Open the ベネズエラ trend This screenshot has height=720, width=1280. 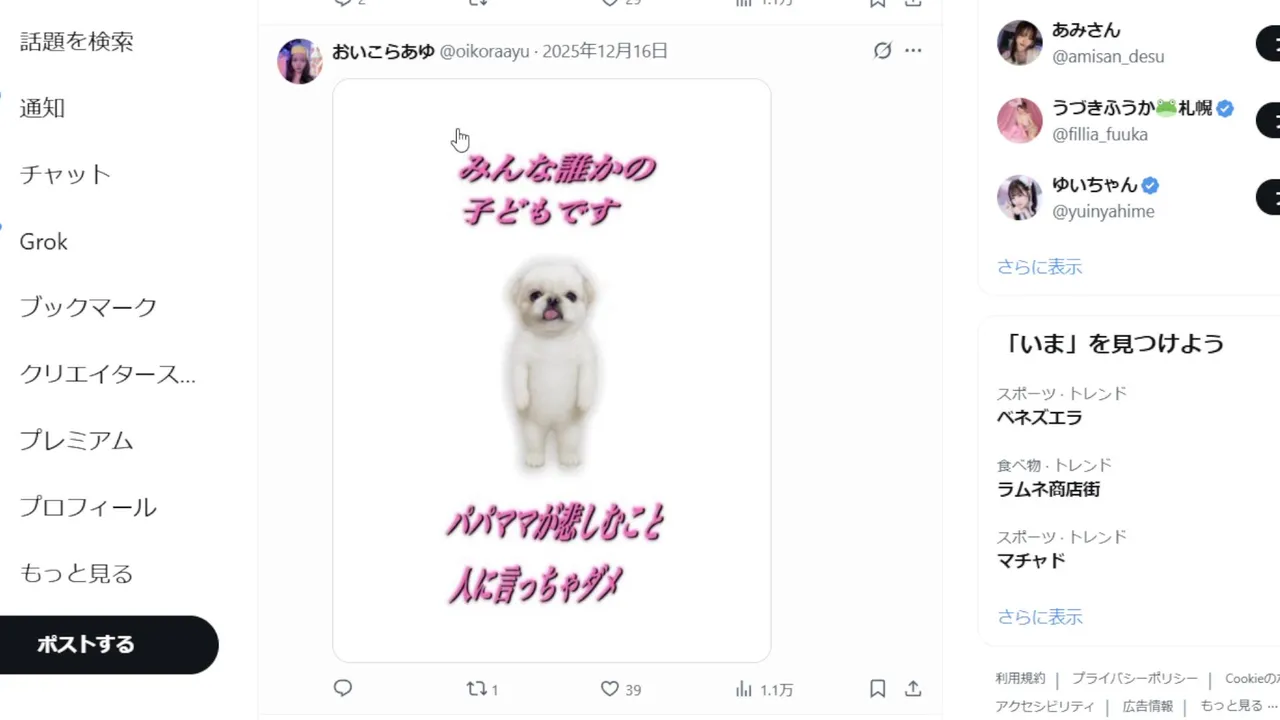pyautogui.click(x=1040, y=418)
